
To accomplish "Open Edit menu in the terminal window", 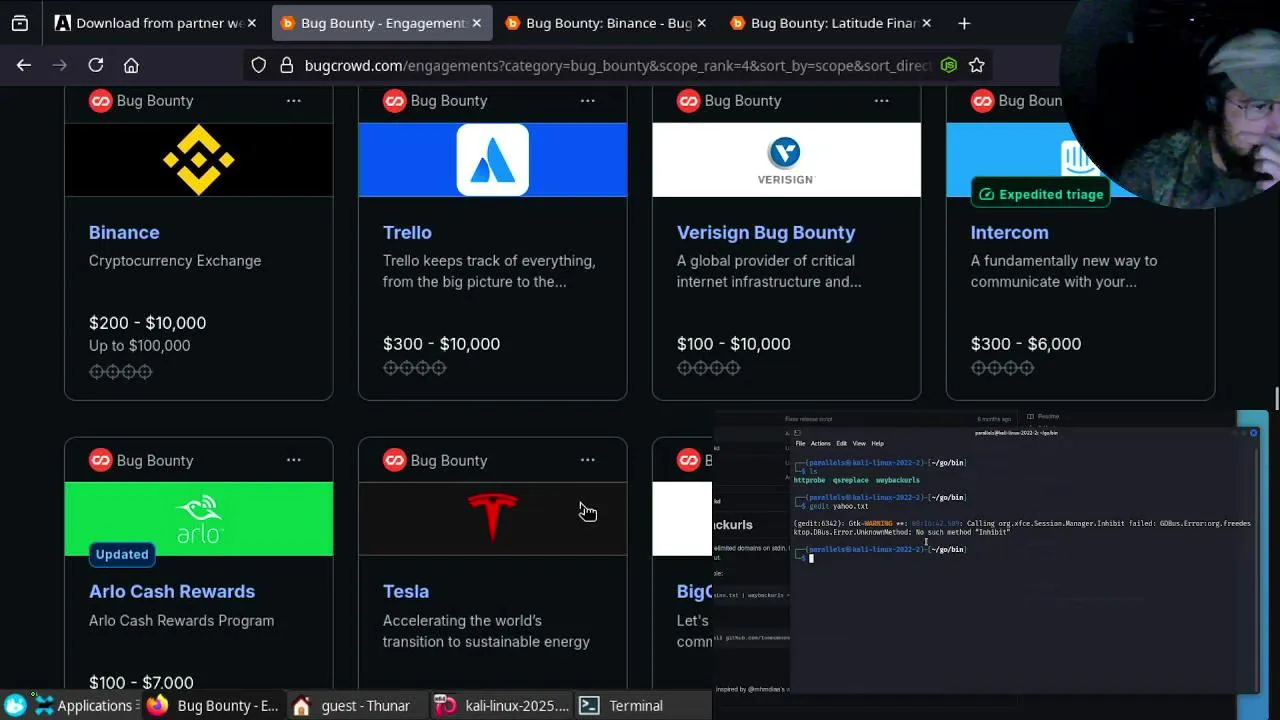I will pos(841,443).
